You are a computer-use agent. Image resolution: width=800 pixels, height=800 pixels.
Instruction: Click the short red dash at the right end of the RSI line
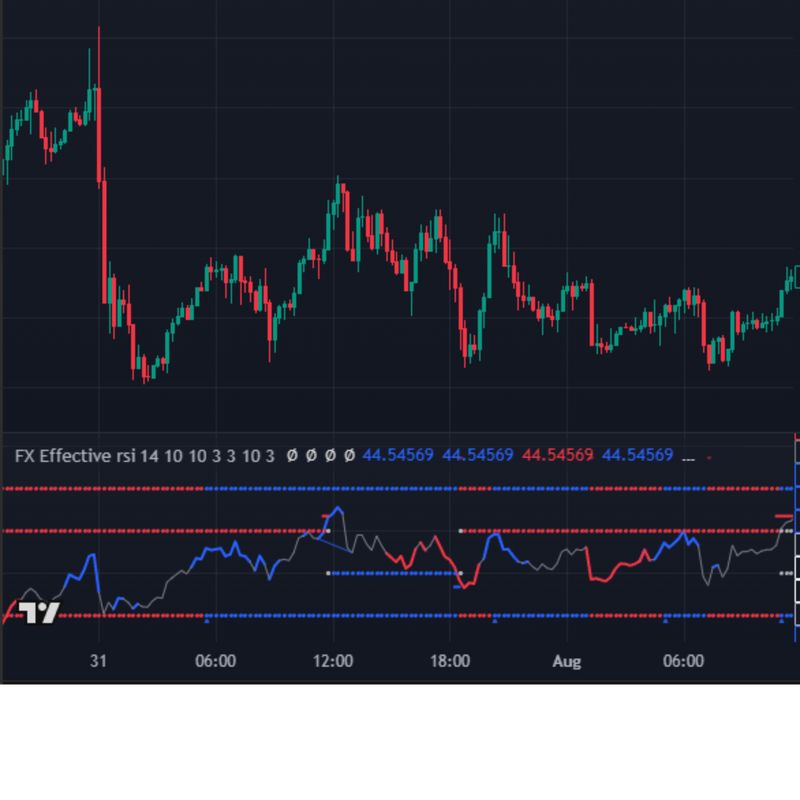(783, 516)
